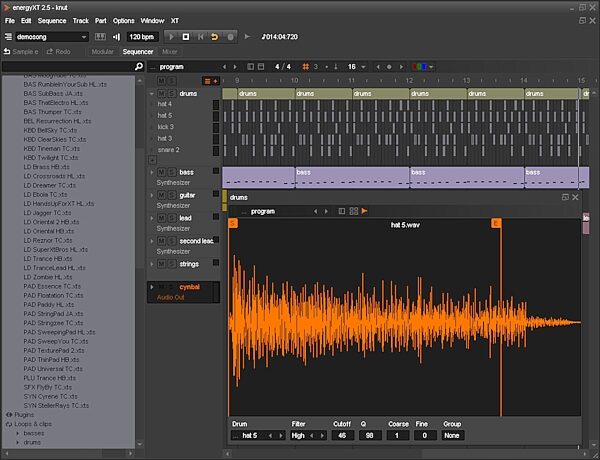Mute the drums track
Viewport: 600px width, 460px height.
(161, 93)
